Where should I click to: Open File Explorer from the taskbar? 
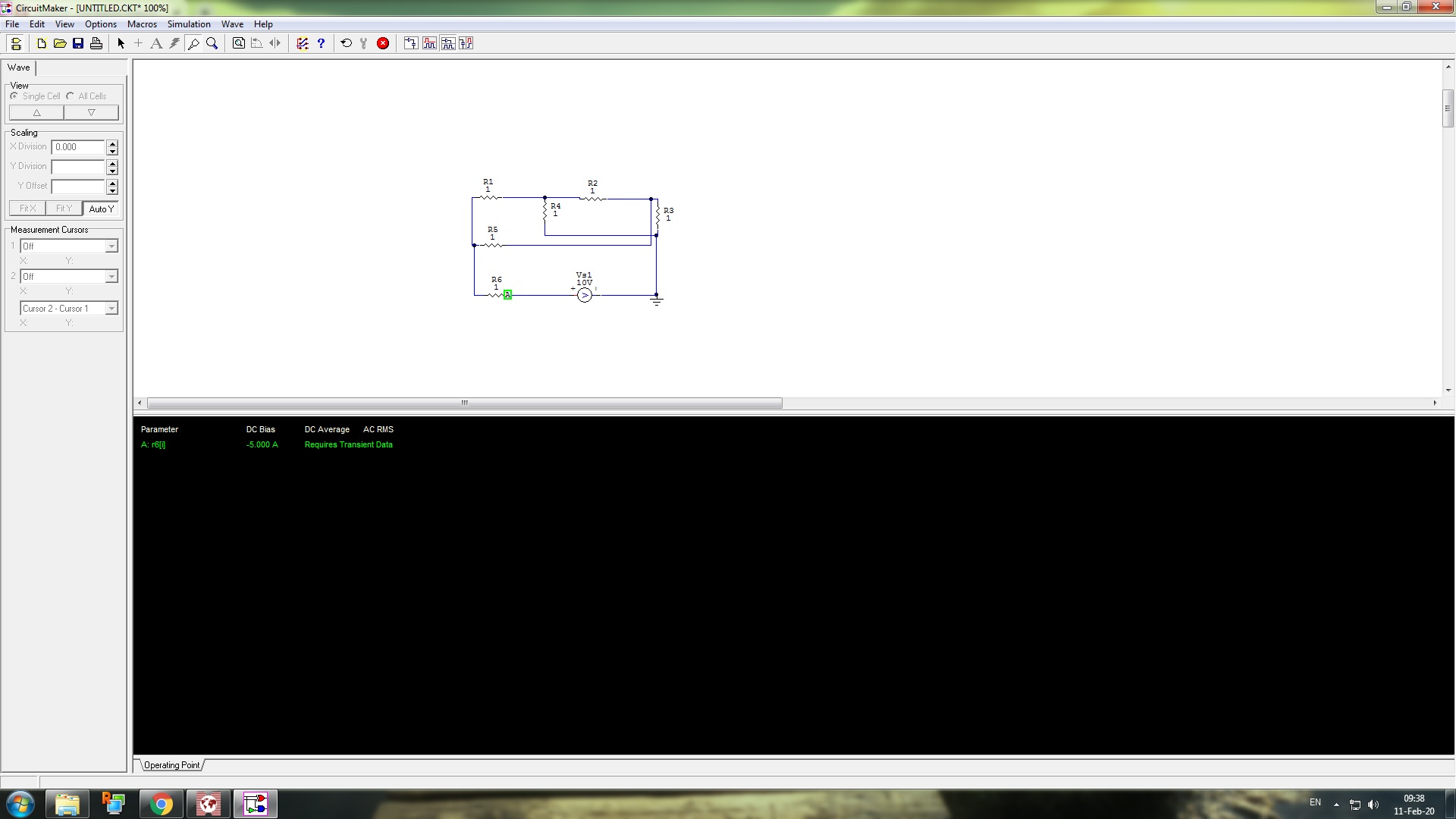click(x=67, y=804)
